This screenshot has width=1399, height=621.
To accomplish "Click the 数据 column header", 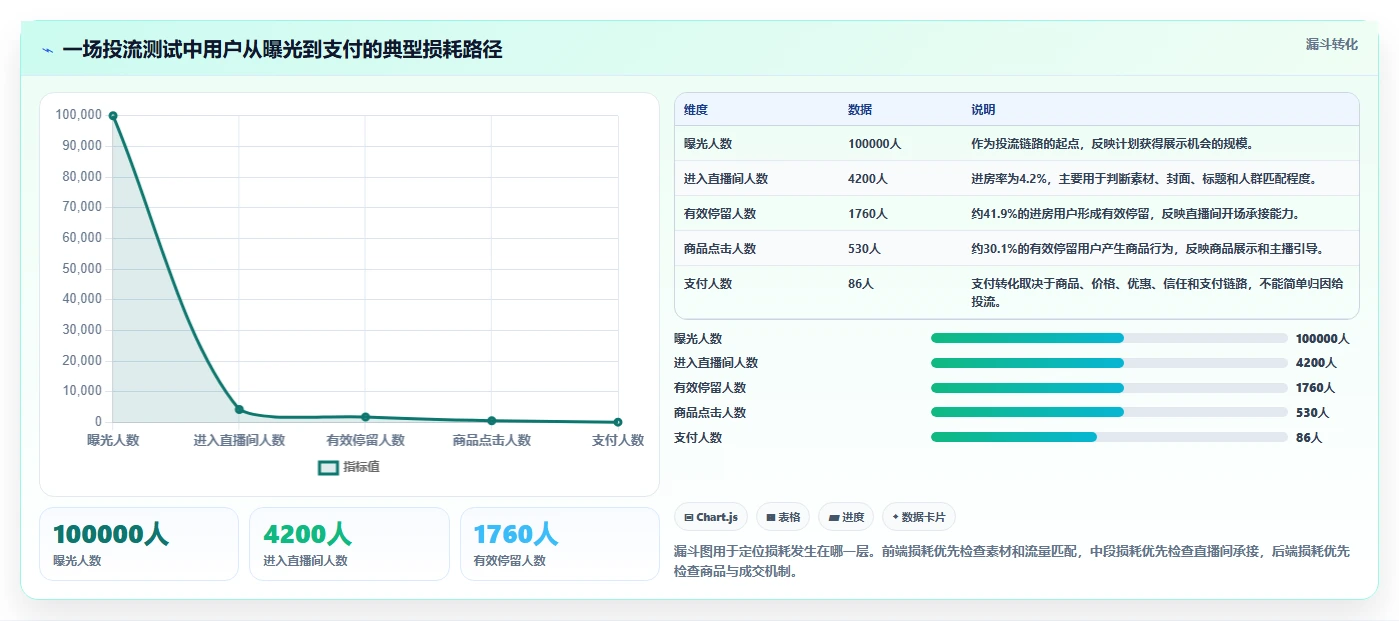I will coord(860,110).
